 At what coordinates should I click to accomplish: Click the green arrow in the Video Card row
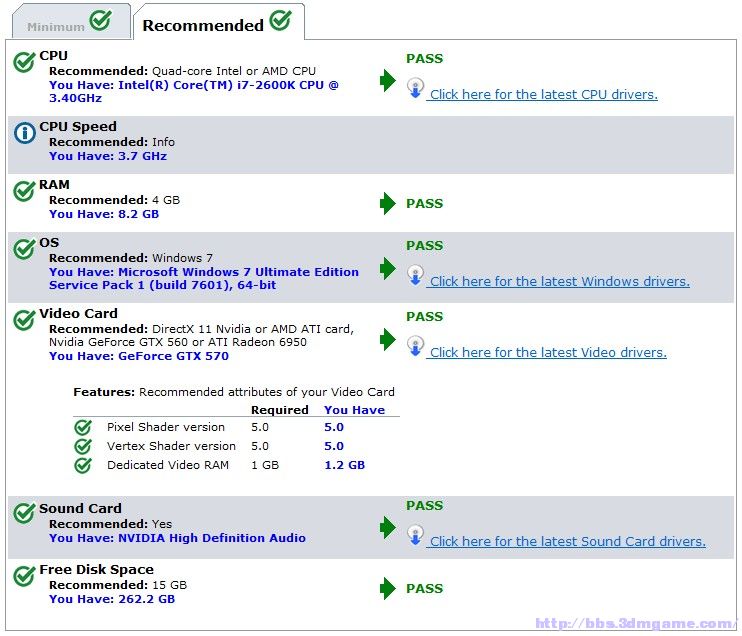point(388,339)
